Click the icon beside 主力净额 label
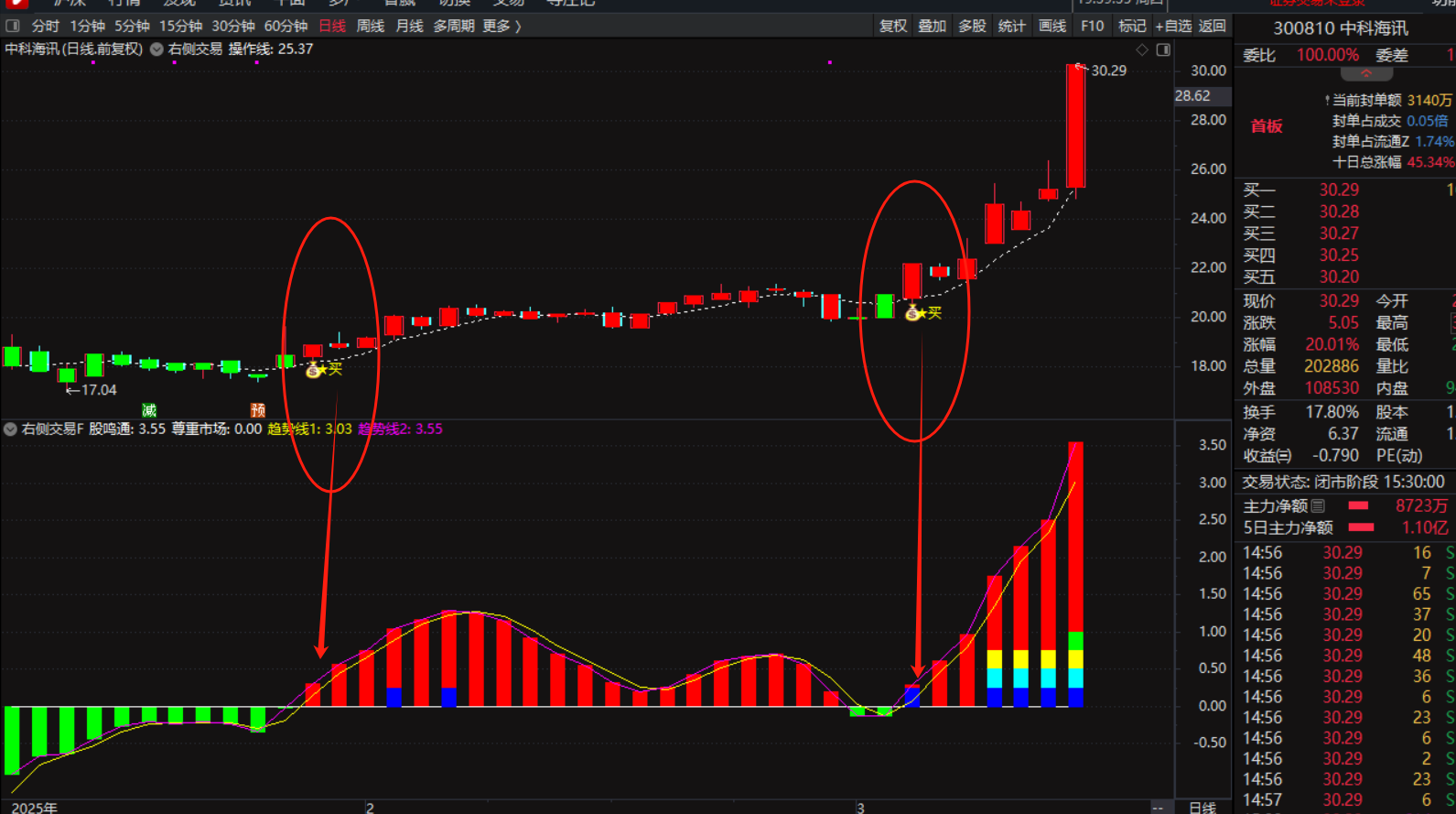Screen dimensions: 1456x814 1318,505
